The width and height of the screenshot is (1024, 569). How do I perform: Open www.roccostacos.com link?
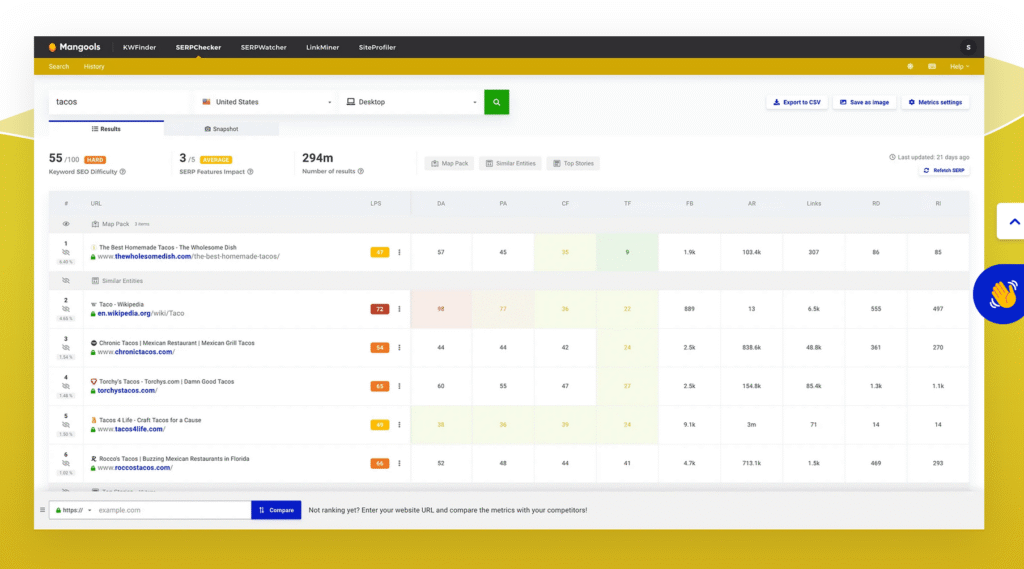[x=135, y=468]
